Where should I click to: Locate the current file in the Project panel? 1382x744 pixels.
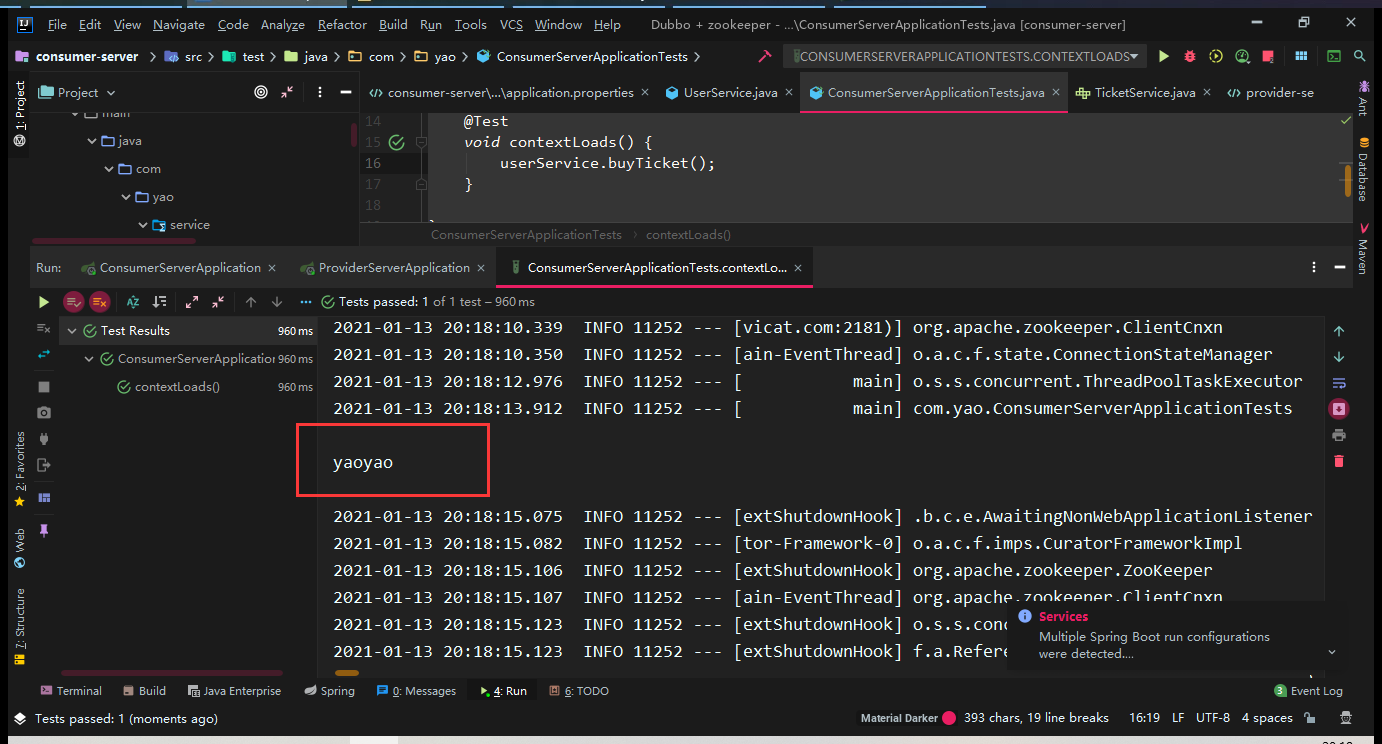pyautogui.click(x=261, y=92)
